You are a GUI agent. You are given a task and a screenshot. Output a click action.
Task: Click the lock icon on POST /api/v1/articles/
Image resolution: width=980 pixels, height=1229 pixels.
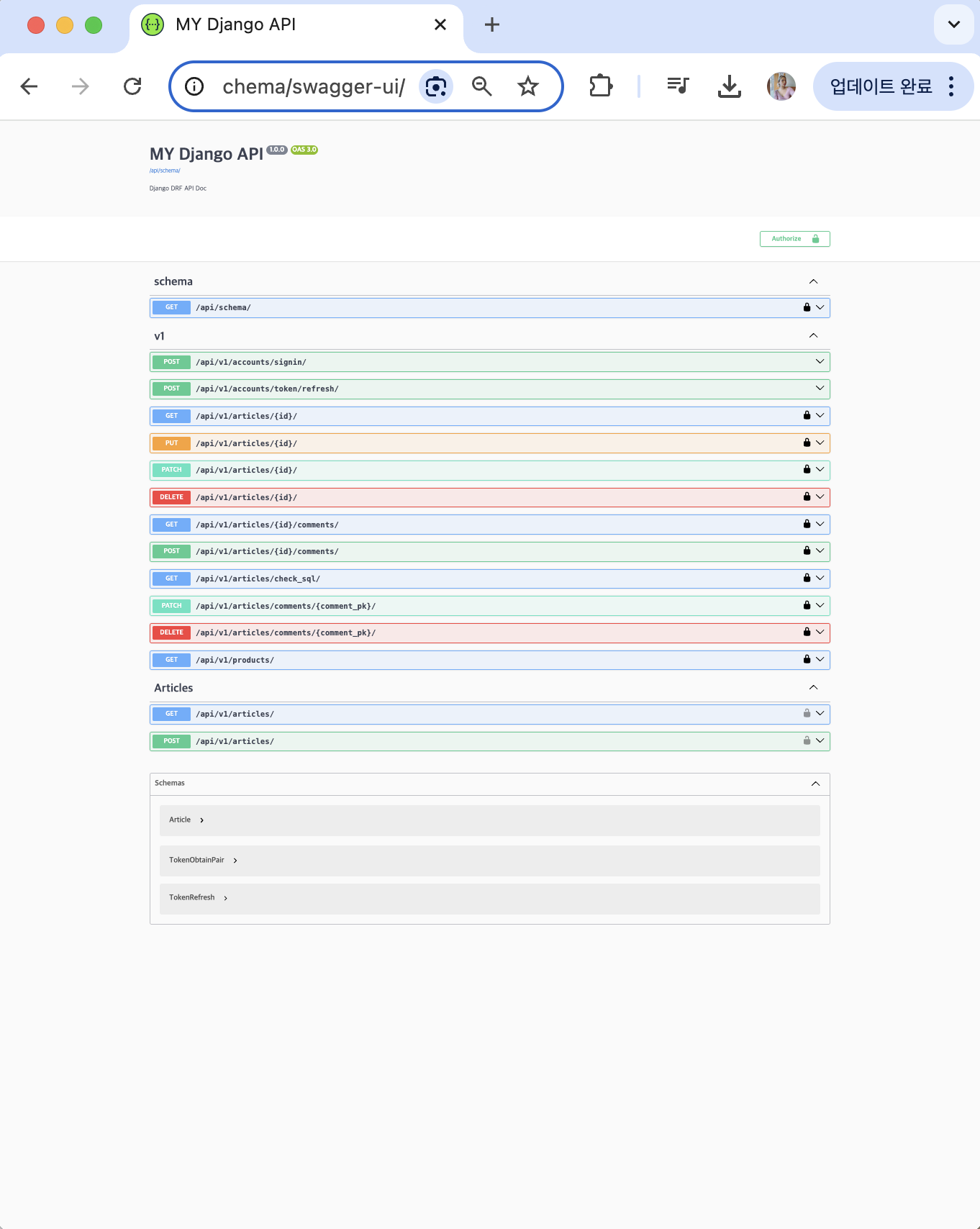(x=807, y=741)
